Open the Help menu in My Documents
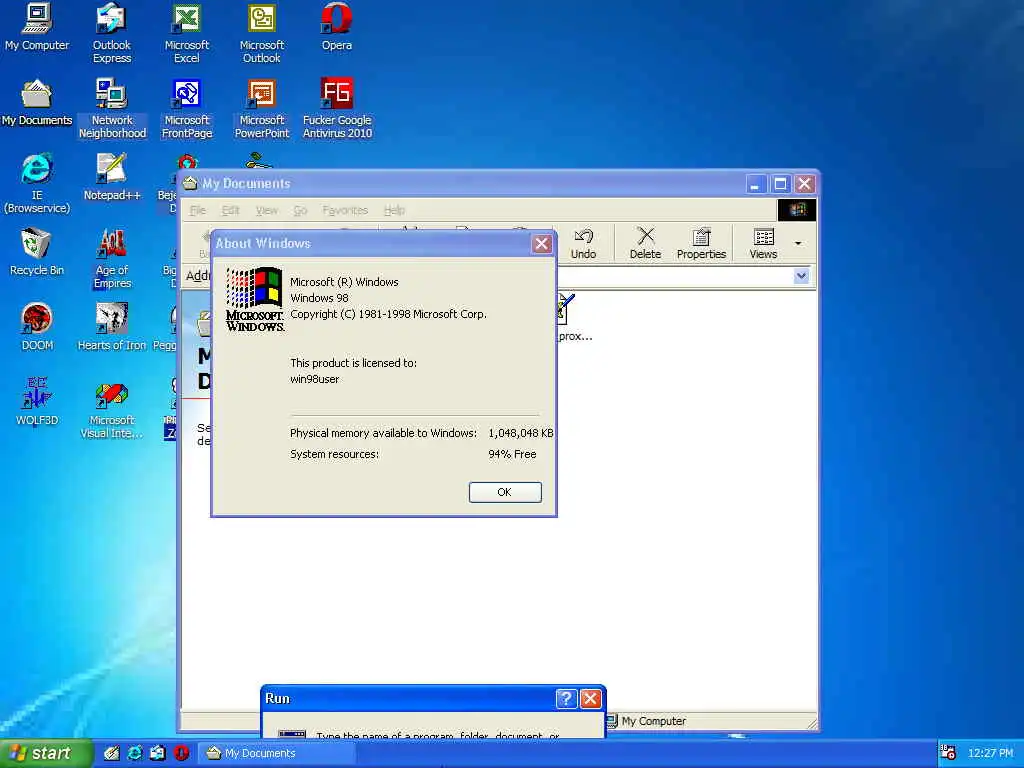This screenshot has height=768, width=1024. point(394,210)
